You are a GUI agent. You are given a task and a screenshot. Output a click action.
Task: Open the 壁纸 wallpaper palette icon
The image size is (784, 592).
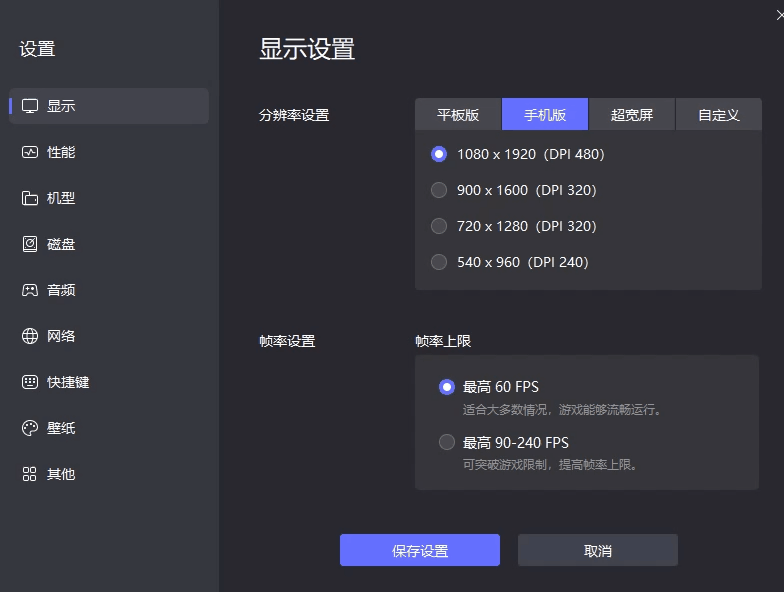(x=30, y=428)
